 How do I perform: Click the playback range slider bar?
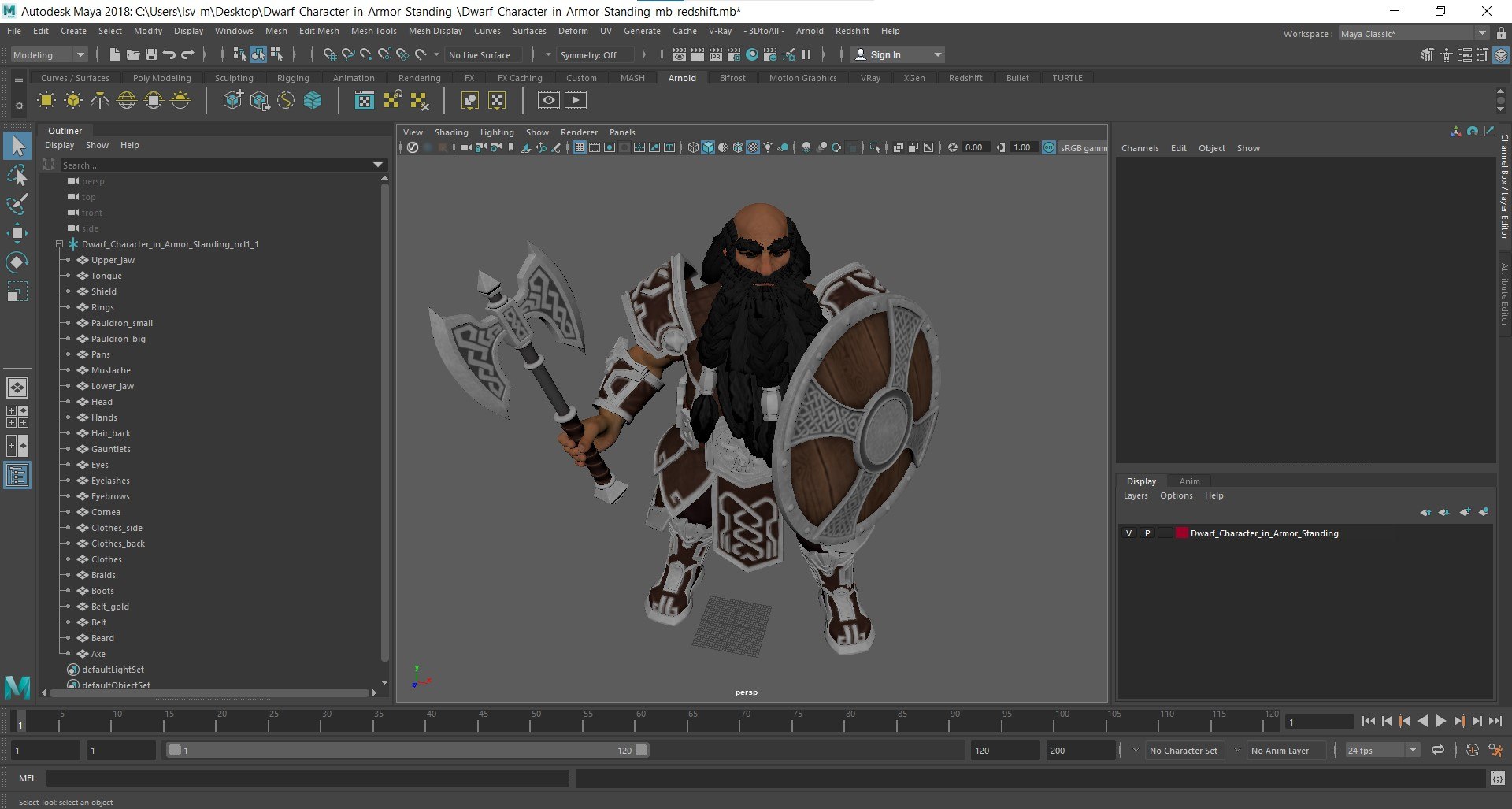point(408,751)
